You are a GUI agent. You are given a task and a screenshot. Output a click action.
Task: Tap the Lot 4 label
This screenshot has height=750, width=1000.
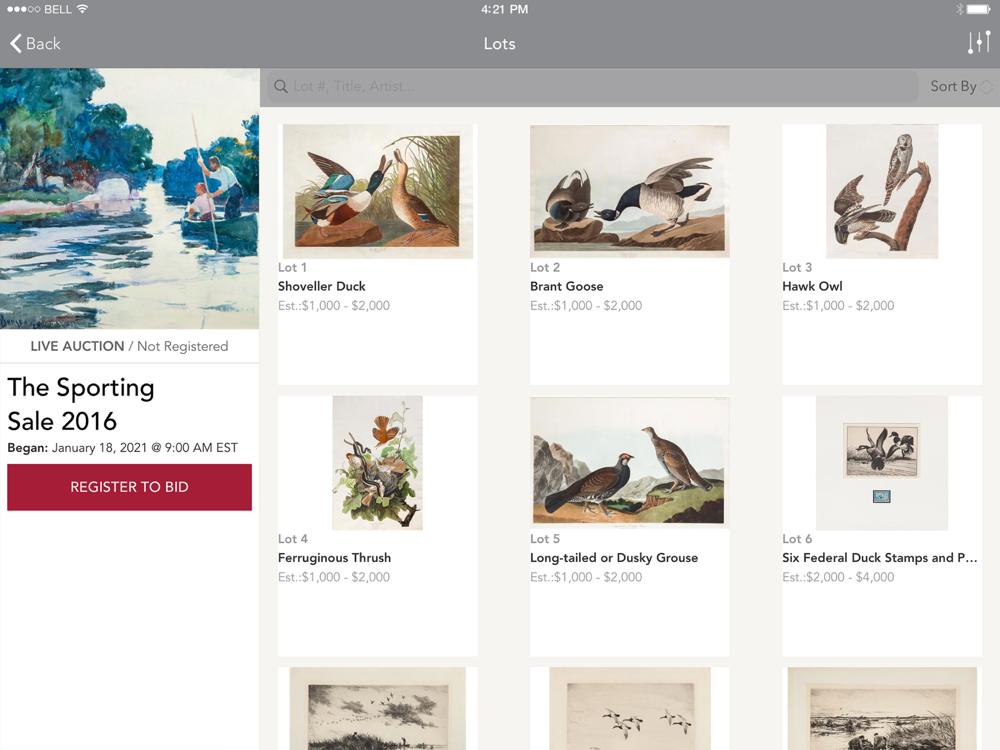(x=293, y=539)
